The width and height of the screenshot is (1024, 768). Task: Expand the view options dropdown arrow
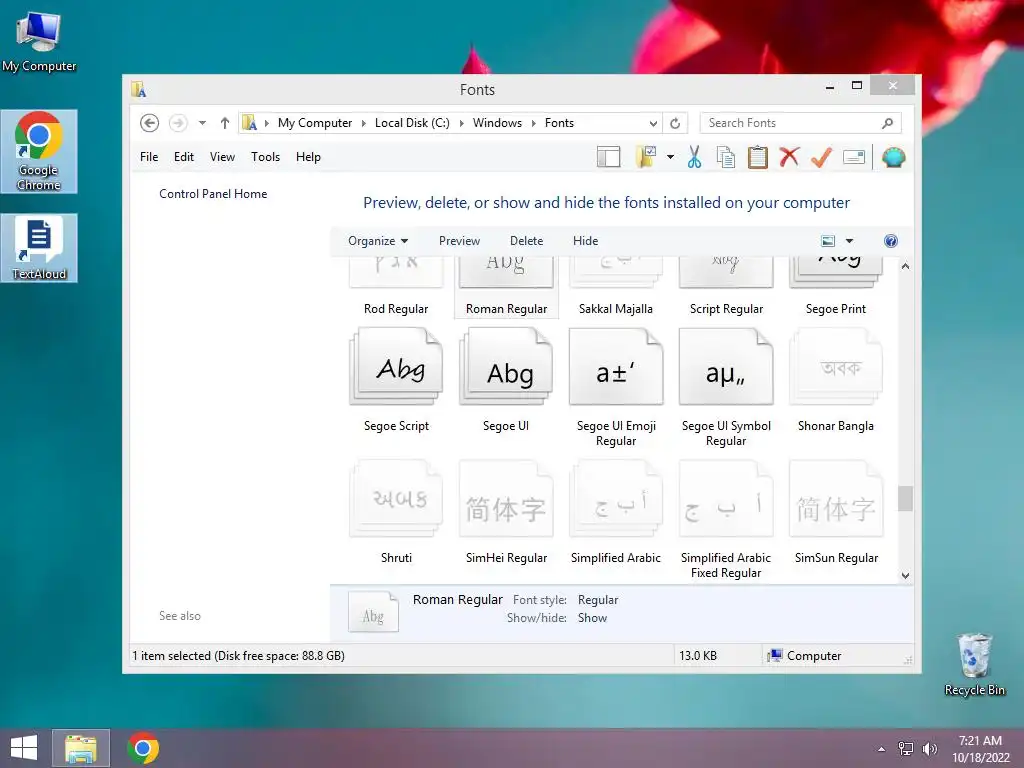click(x=849, y=241)
